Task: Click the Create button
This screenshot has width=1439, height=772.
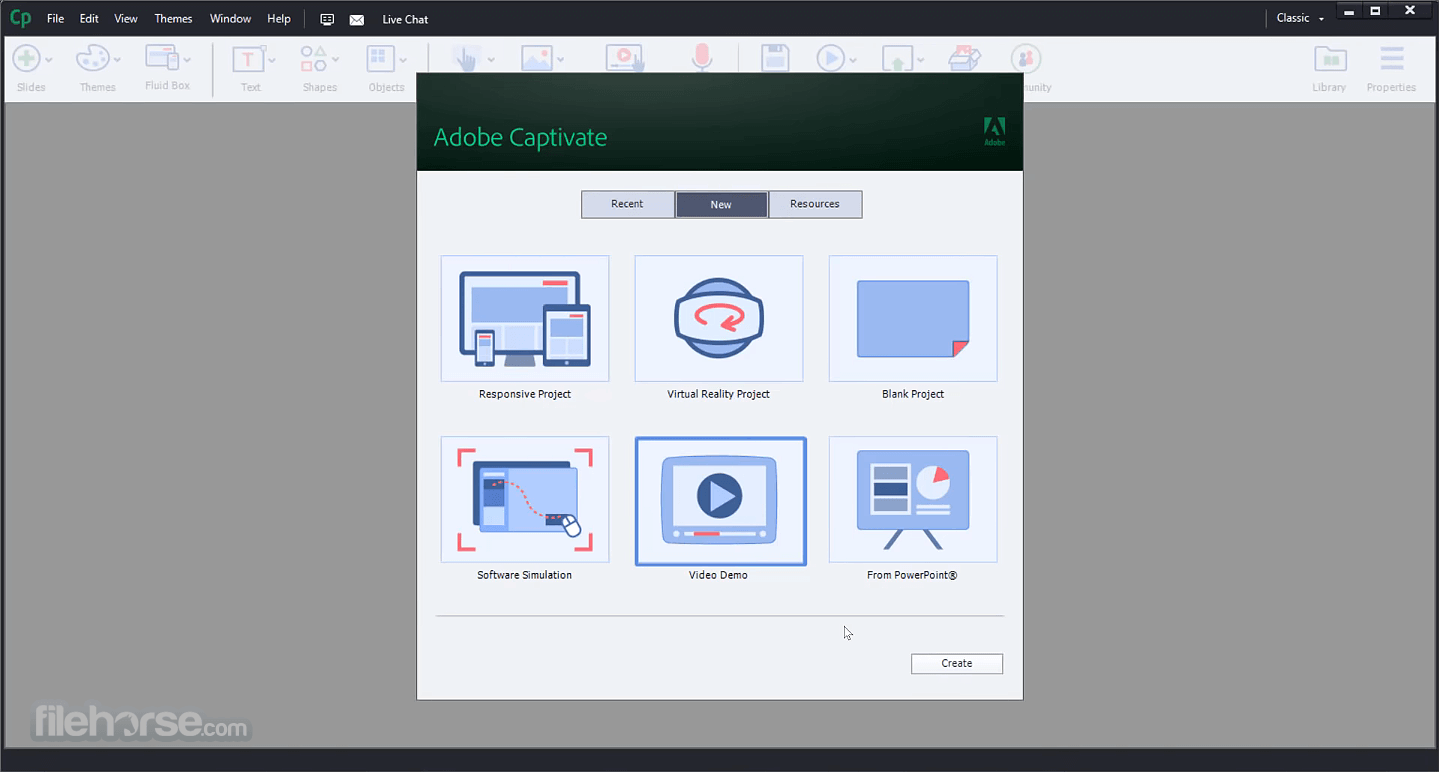Action: [x=957, y=663]
